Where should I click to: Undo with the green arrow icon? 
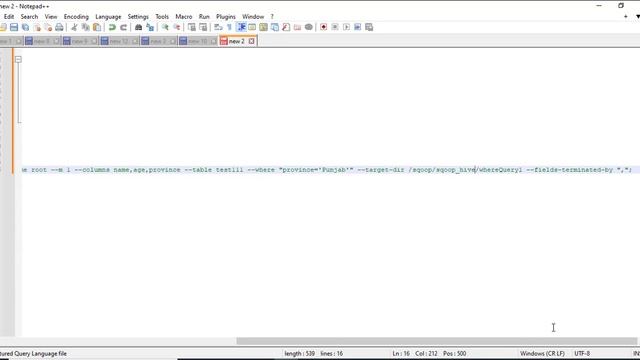112,27
